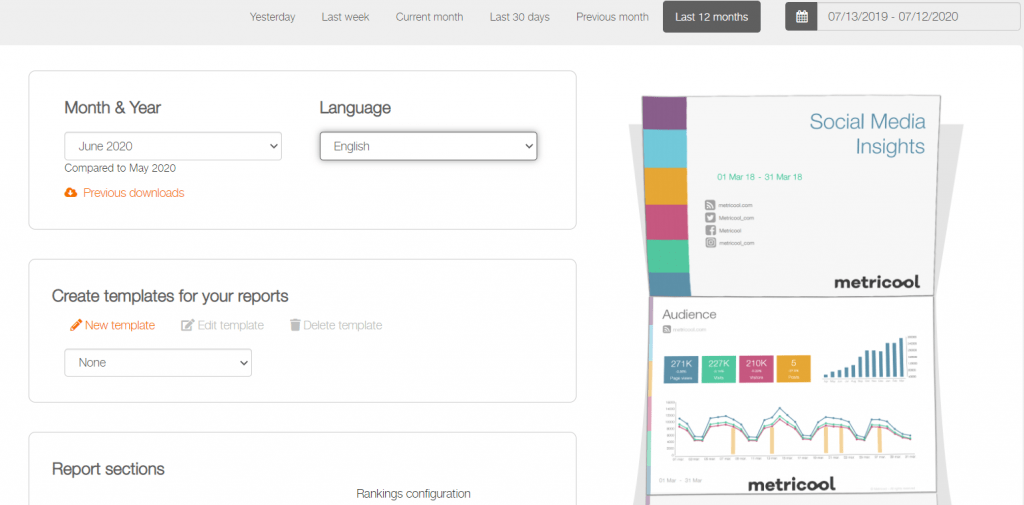
Task: Expand the template dropdown showing None
Action: pos(158,362)
